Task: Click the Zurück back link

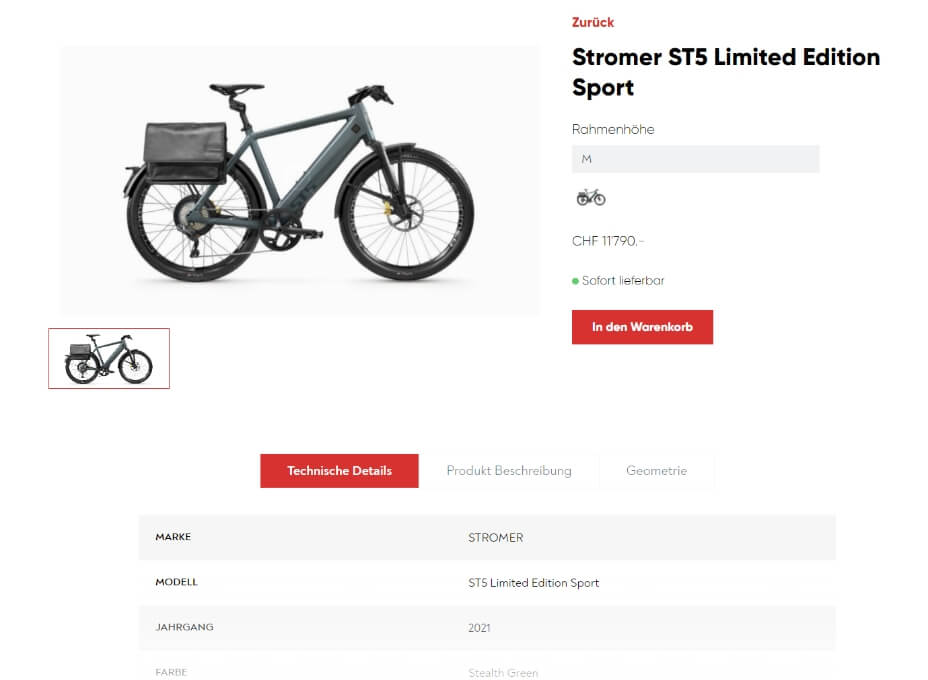Action: pos(593,22)
